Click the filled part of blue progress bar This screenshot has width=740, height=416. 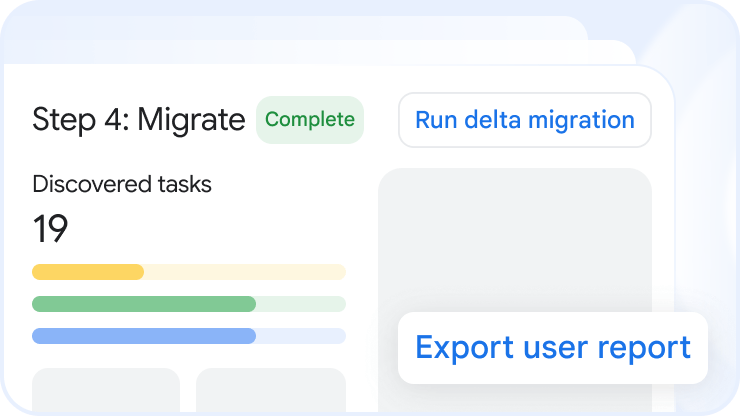(x=144, y=336)
